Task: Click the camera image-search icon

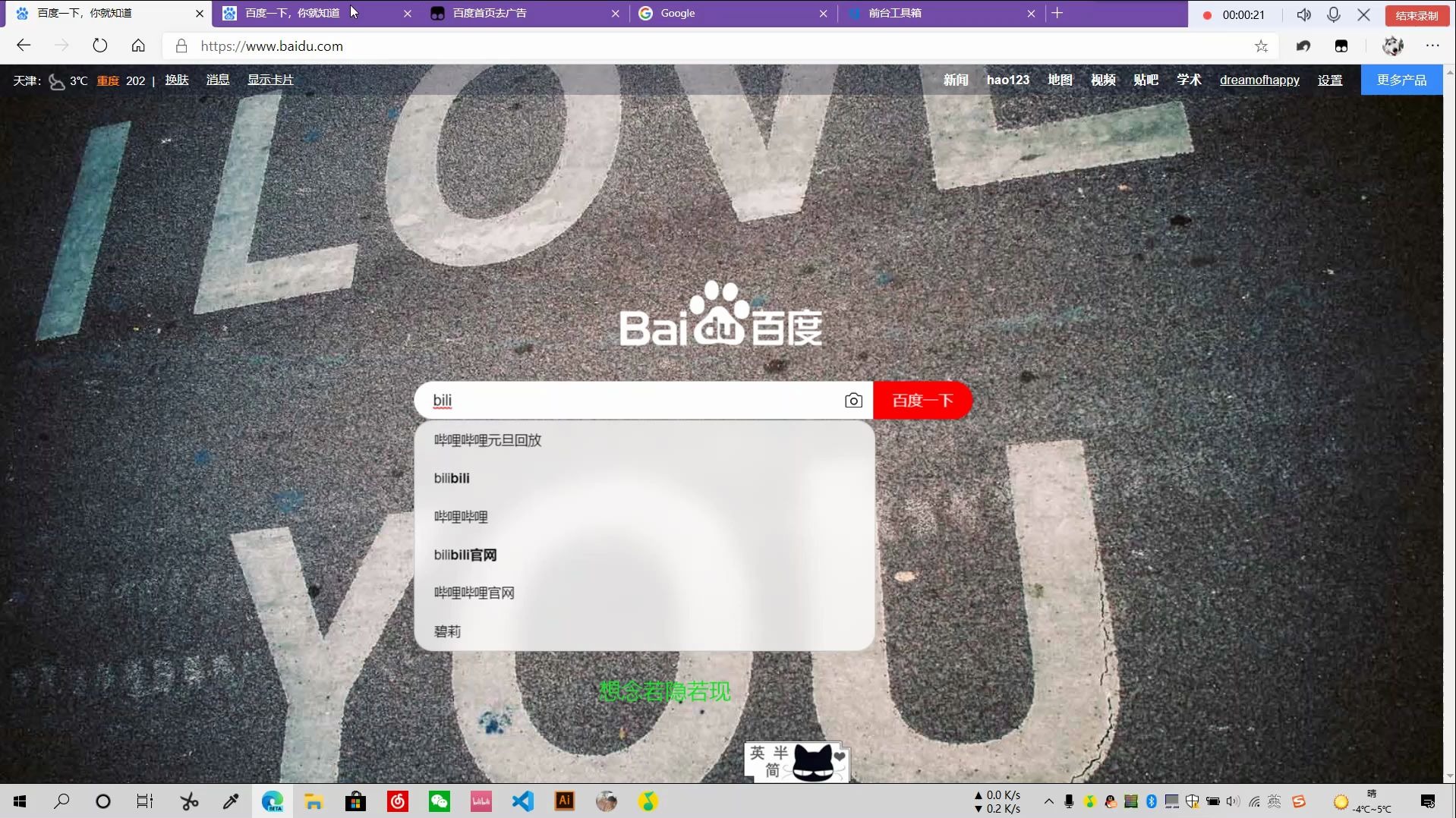Action: click(853, 401)
